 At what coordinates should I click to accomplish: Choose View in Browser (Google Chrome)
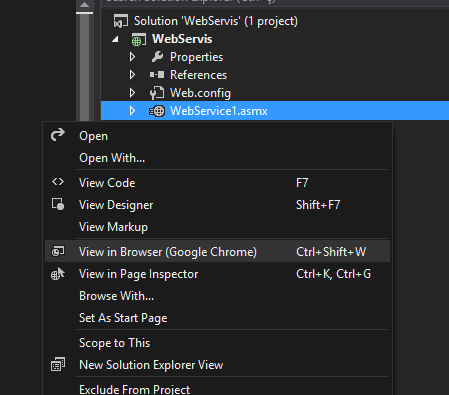pyautogui.click(x=217, y=252)
